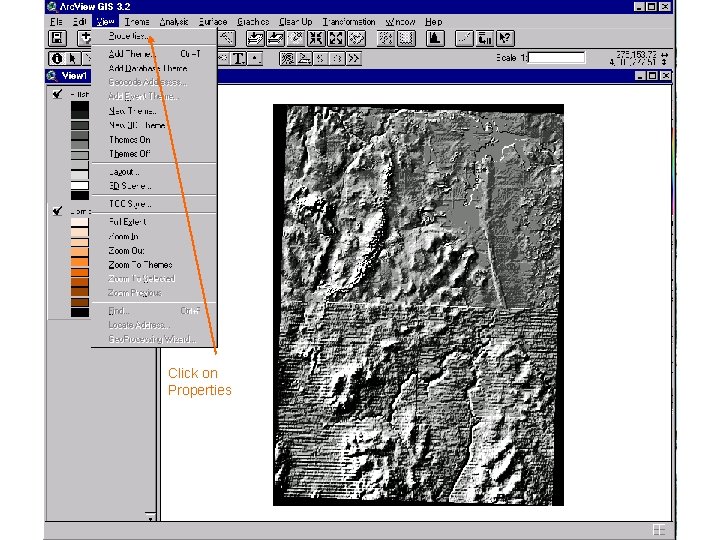Click the hatched-pattern tool icon in second toolbar
The height and width of the screenshot is (540, 720).
coord(287,58)
